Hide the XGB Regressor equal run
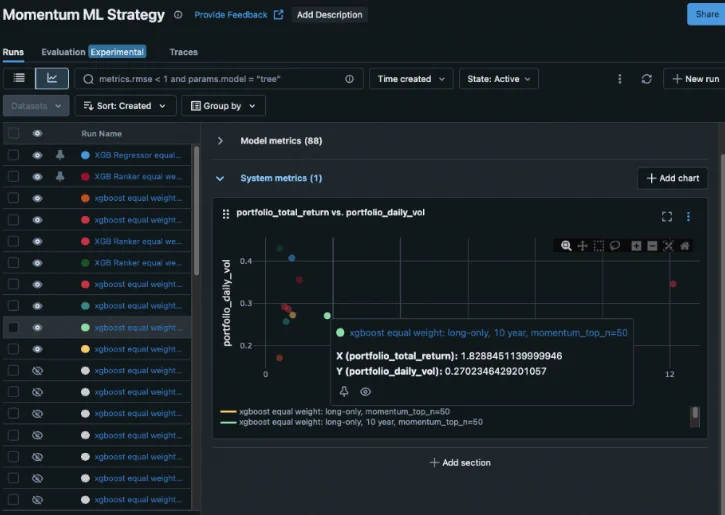Screen dimensions: 725x515 point(37,155)
